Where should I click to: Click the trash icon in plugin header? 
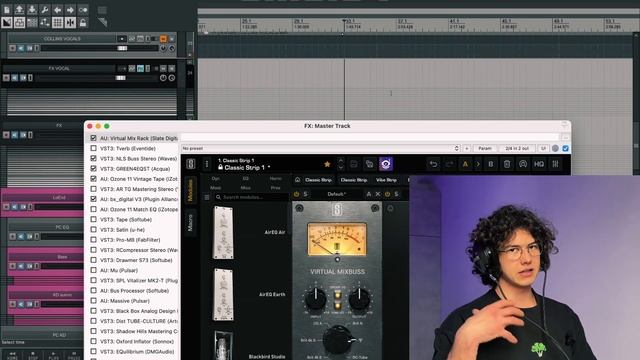tap(507, 164)
